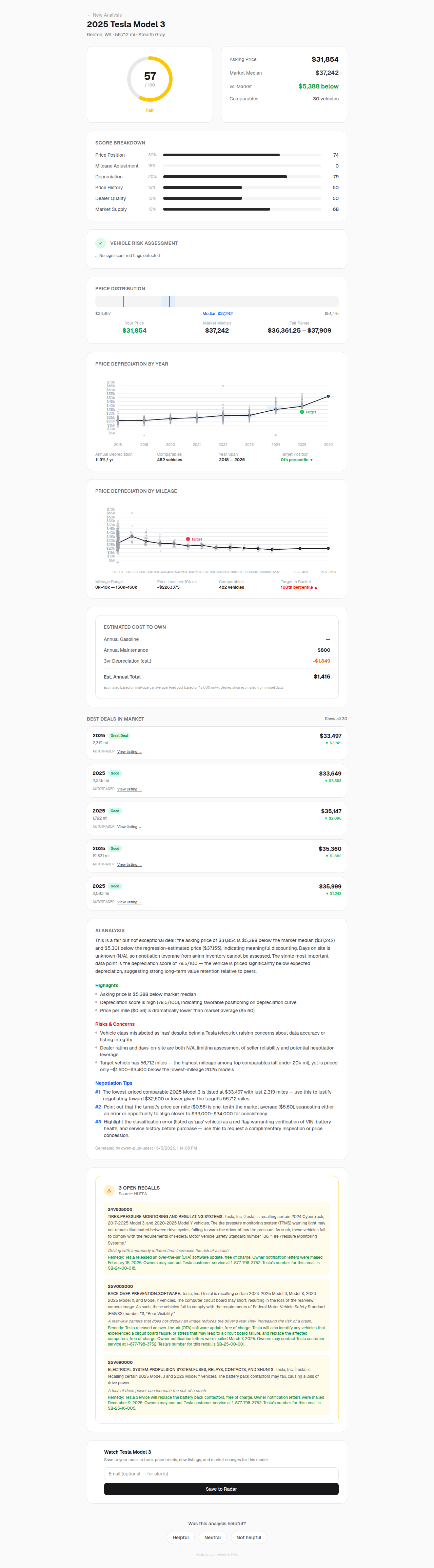Focus the Email alerts input field
434x1568 pixels.
(x=221, y=1474)
